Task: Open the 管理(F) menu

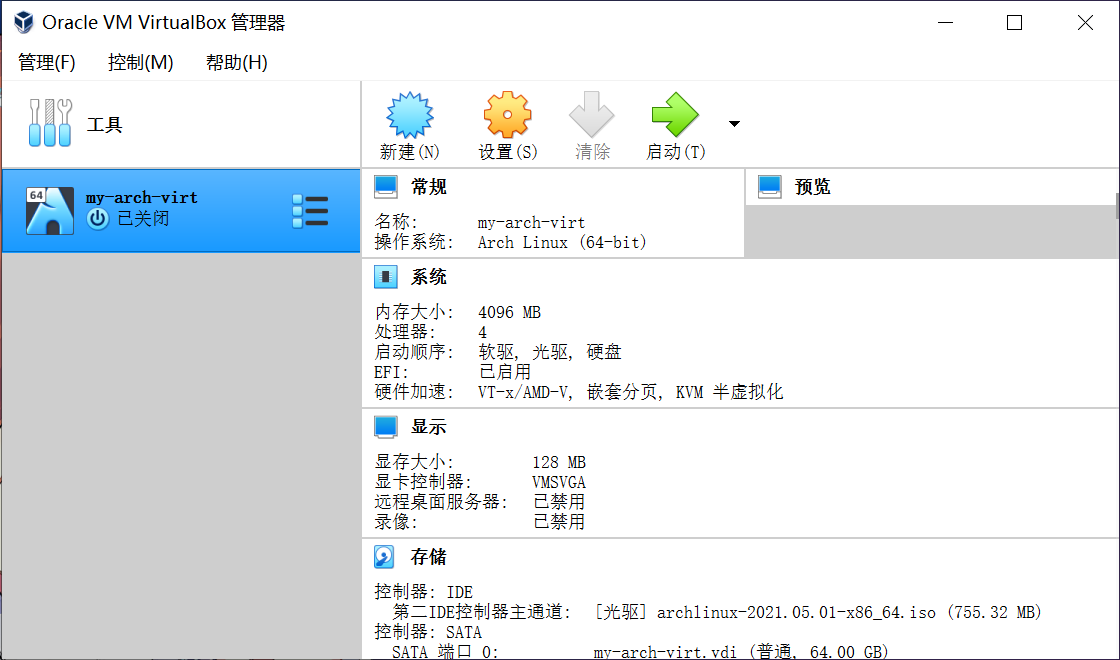Action: click(47, 62)
